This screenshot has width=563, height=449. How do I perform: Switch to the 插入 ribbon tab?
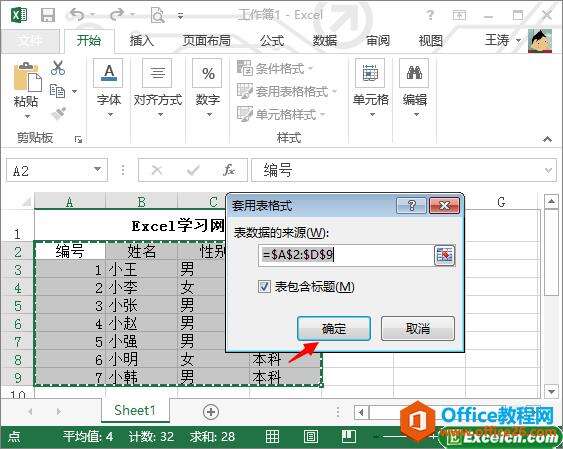pos(141,41)
